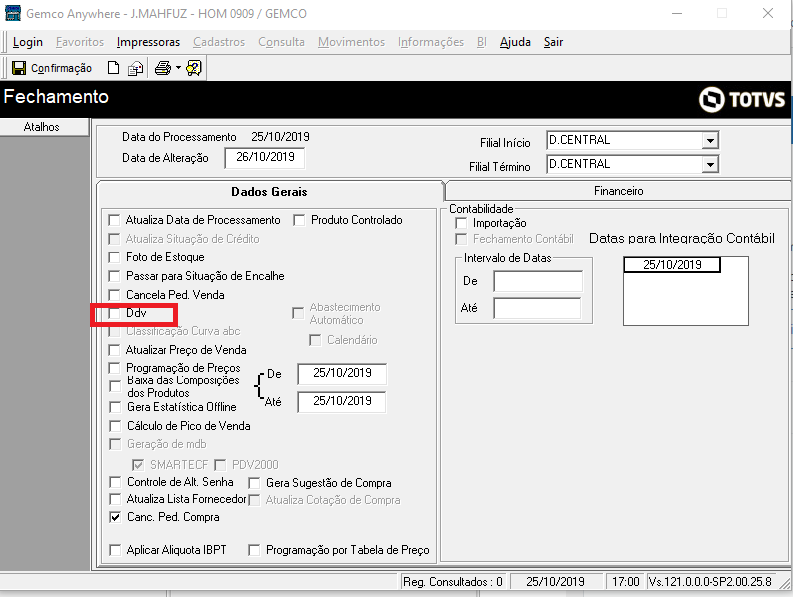Check the Ddv checkbox
Image resolution: width=793 pixels, height=597 pixels.
(114, 313)
